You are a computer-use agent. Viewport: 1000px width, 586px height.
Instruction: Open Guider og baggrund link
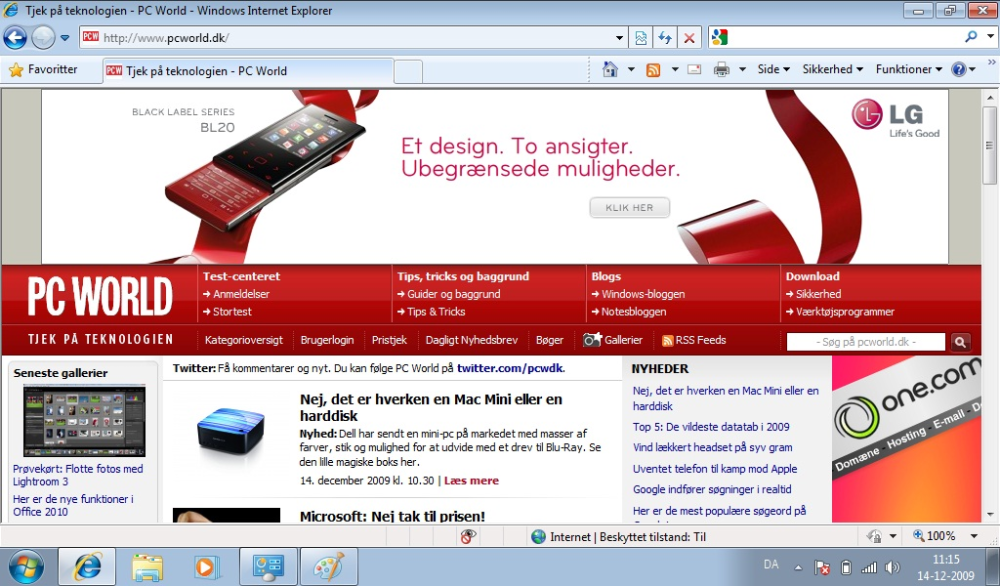click(453, 294)
